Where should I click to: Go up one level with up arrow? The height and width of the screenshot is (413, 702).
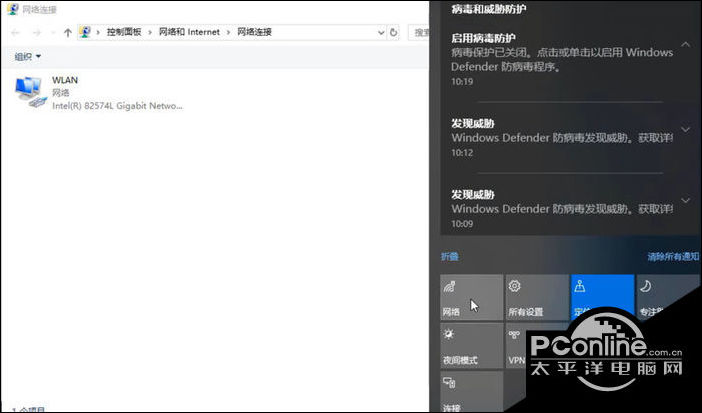click(68, 32)
